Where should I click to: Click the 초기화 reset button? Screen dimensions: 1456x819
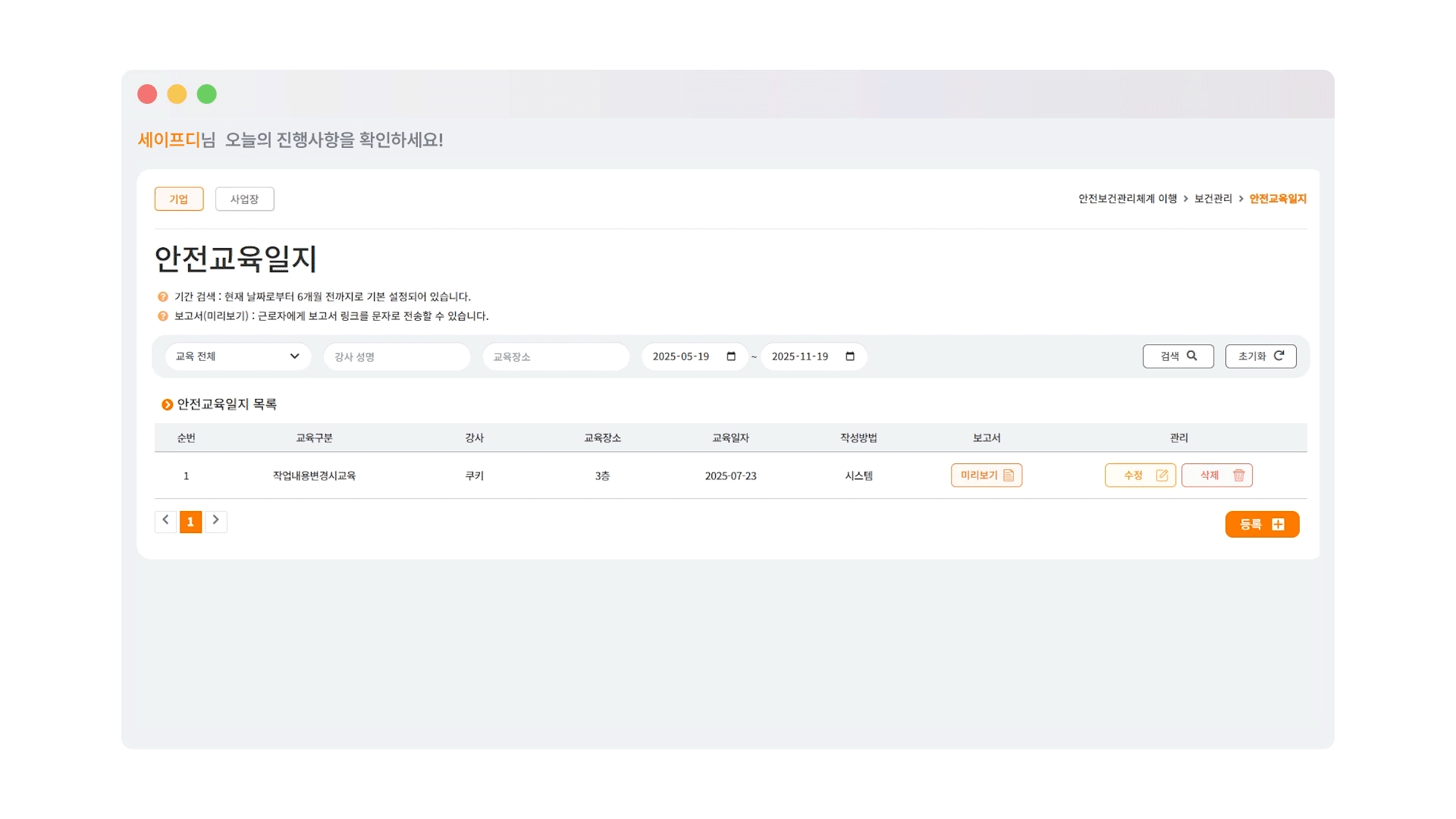coord(1260,356)
